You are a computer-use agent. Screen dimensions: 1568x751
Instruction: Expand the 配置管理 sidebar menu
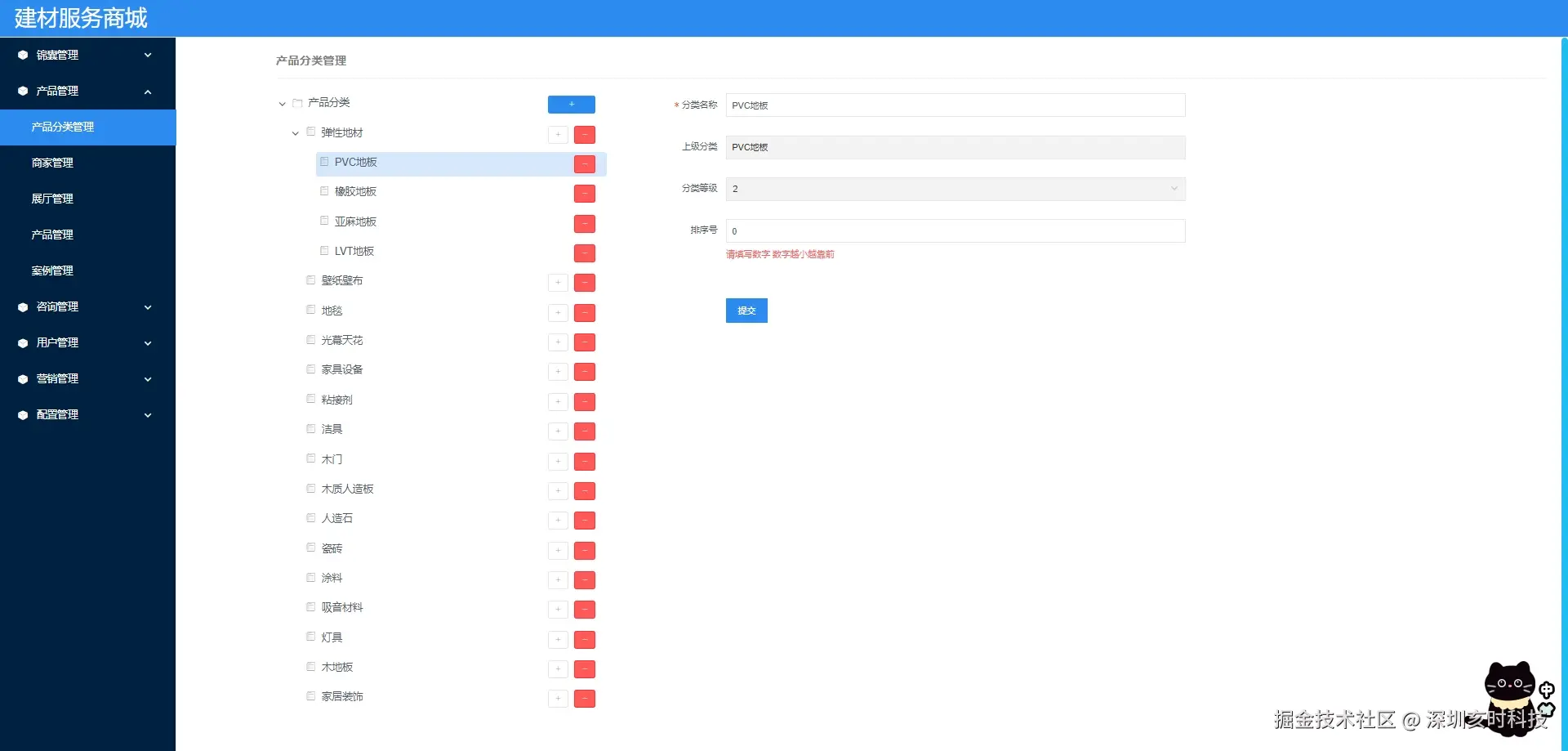(87, 414)
